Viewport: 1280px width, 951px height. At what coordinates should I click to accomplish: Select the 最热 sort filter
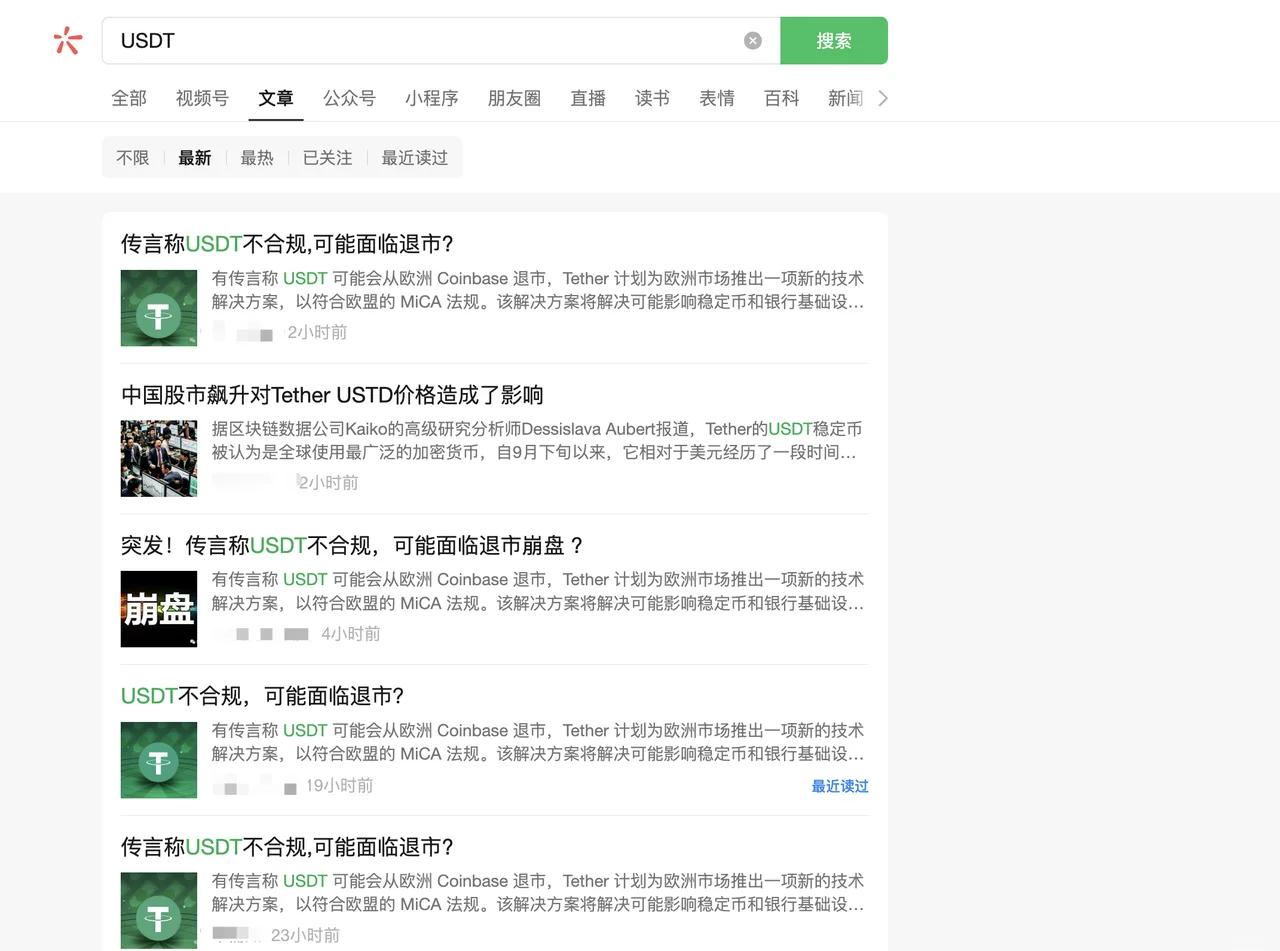tap(257, 157)
